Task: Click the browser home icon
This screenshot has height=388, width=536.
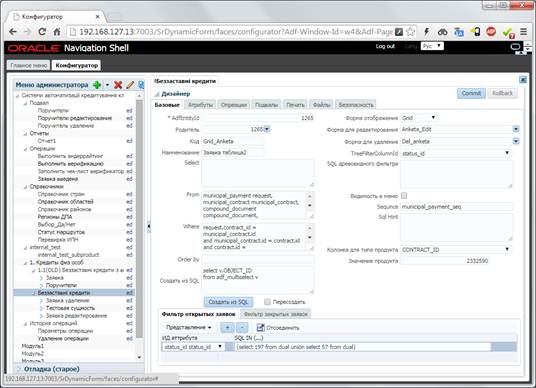Action: pos(57,32)
